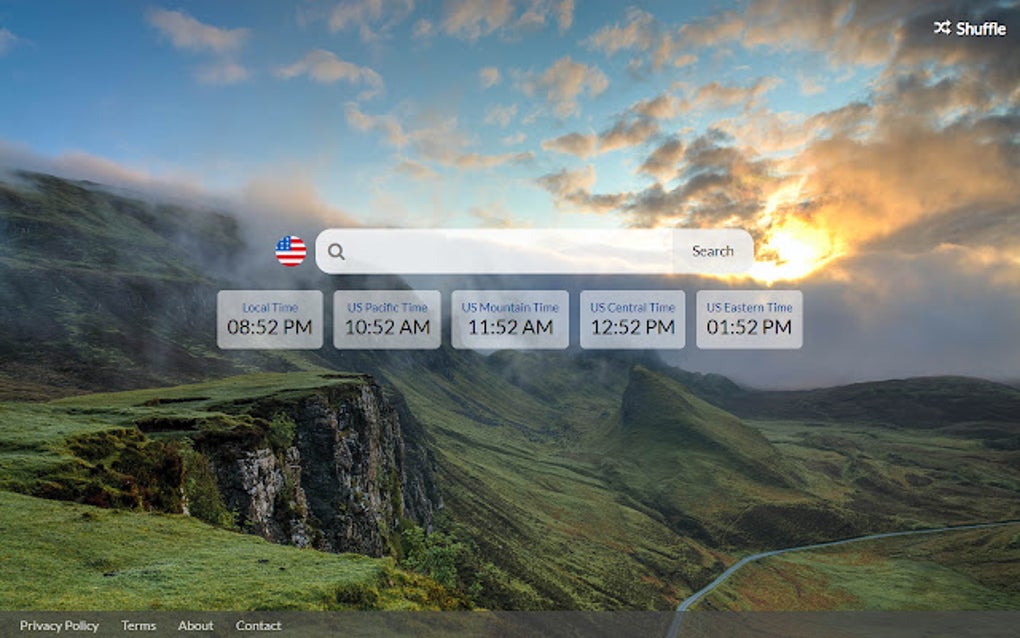
Task: Open the Privacy Policy page
Action: (59, 625)
